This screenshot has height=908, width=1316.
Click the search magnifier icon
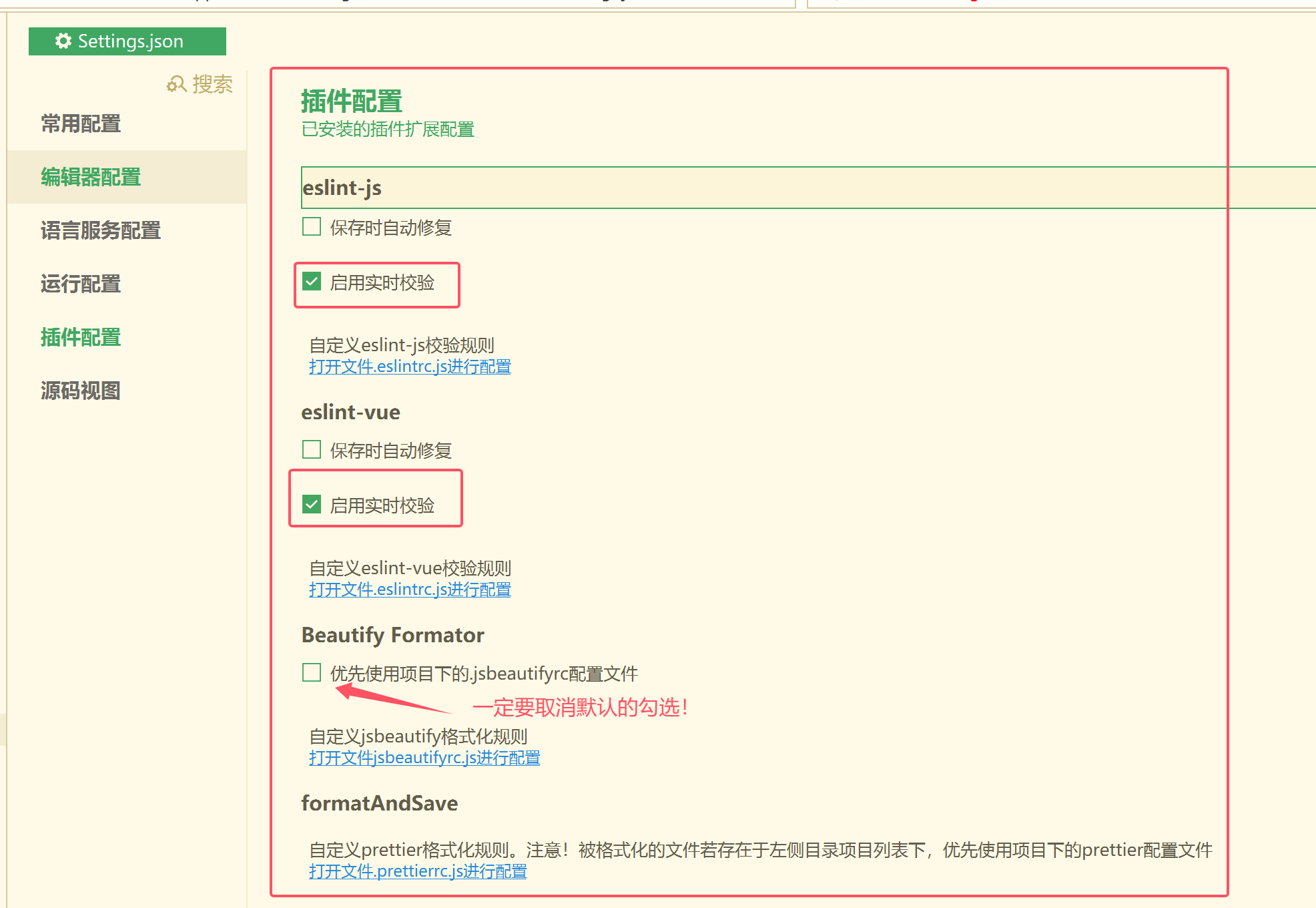point(176,84)
